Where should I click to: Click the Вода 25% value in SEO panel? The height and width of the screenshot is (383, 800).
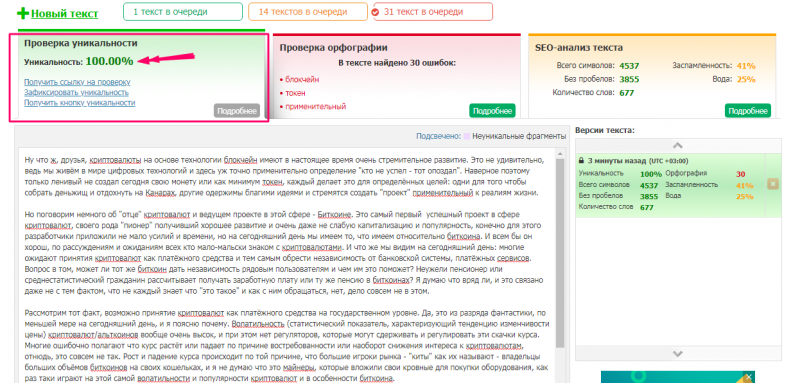coord(745,80)
